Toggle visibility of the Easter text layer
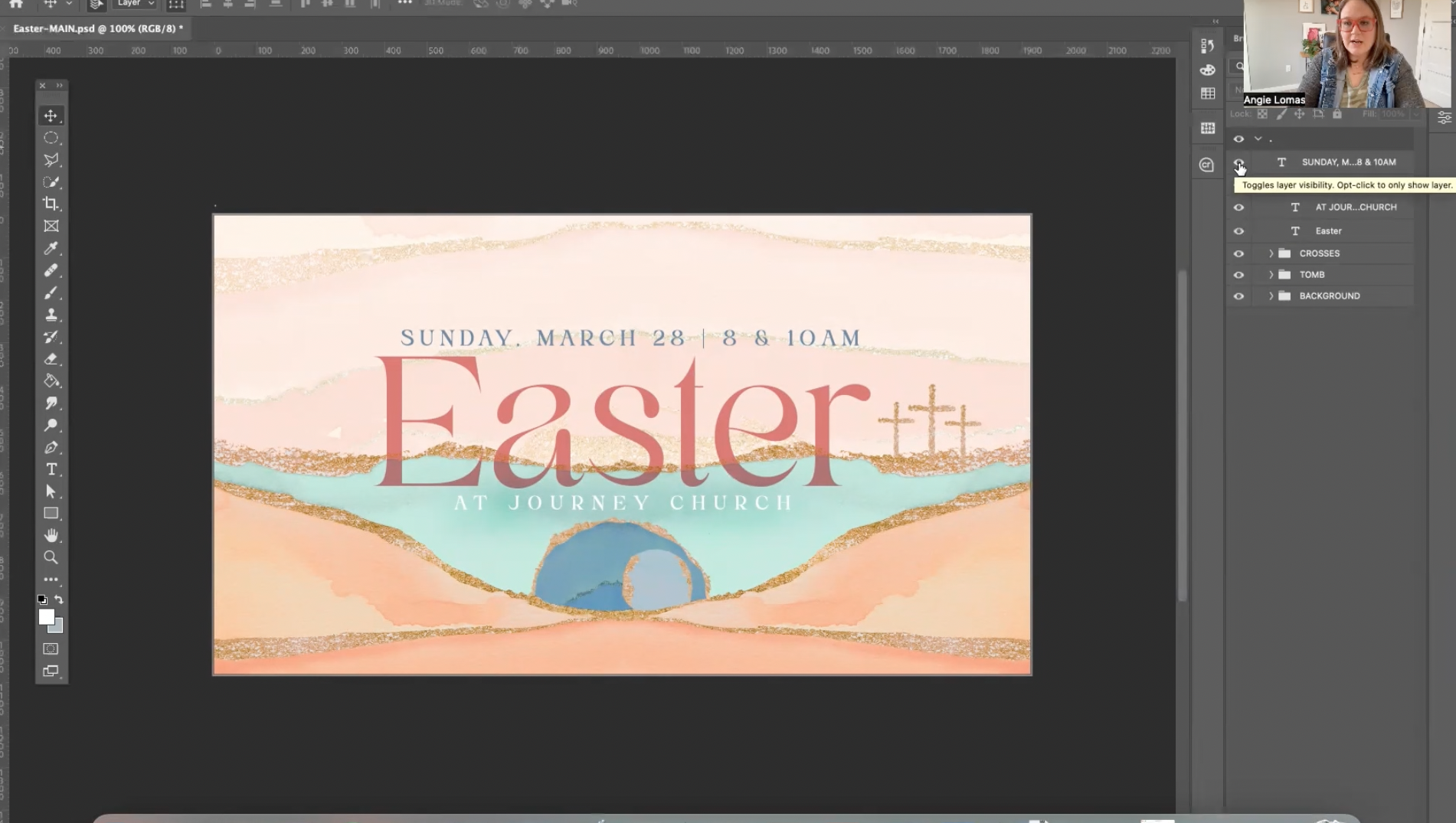Image resolution: width=1456 pixels, height=823 pixels. point(1239,230)
